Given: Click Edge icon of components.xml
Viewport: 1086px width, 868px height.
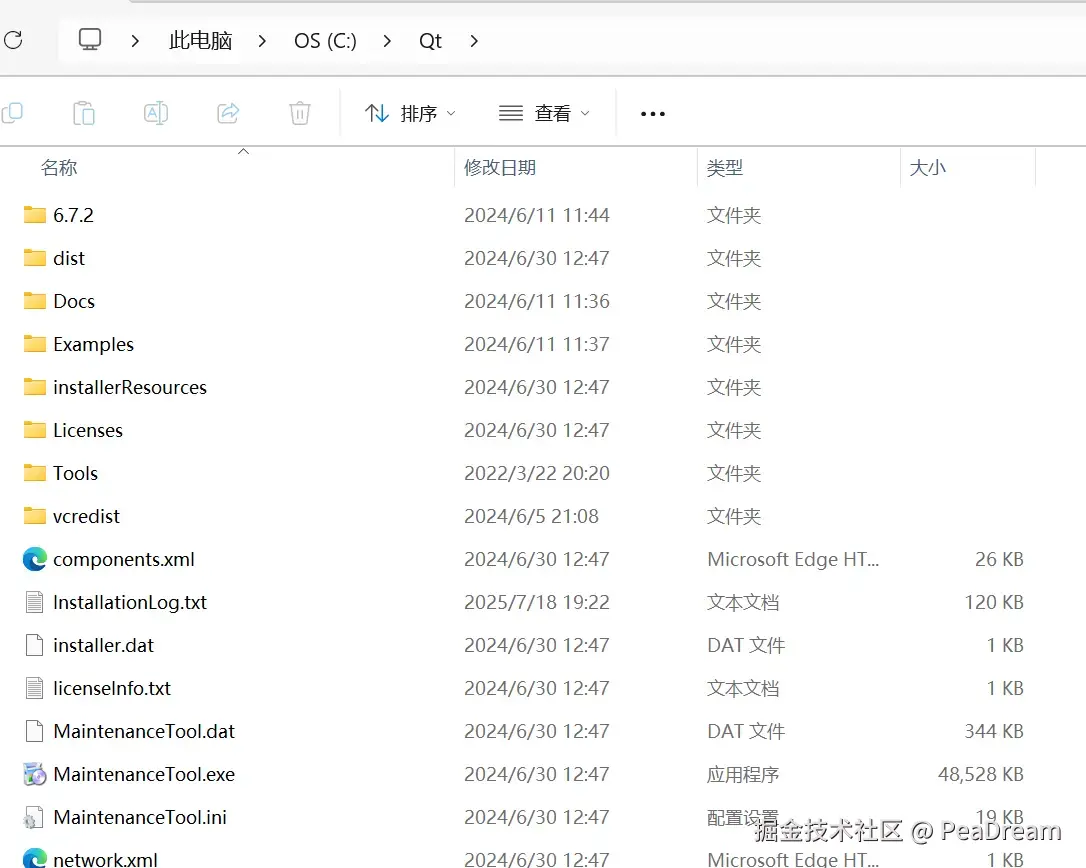Looking at the screenshot, I should click(x=35, y=559).
